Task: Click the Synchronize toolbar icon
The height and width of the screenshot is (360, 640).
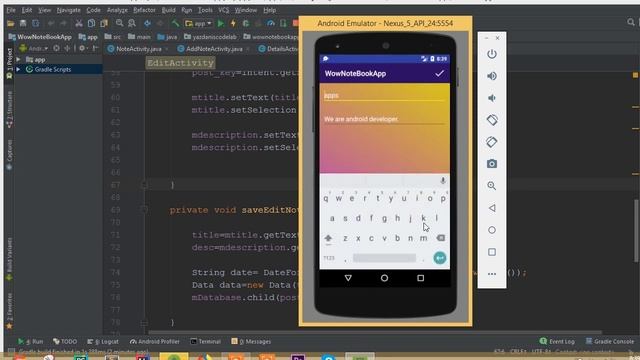Action: click(x=36, y=24)
